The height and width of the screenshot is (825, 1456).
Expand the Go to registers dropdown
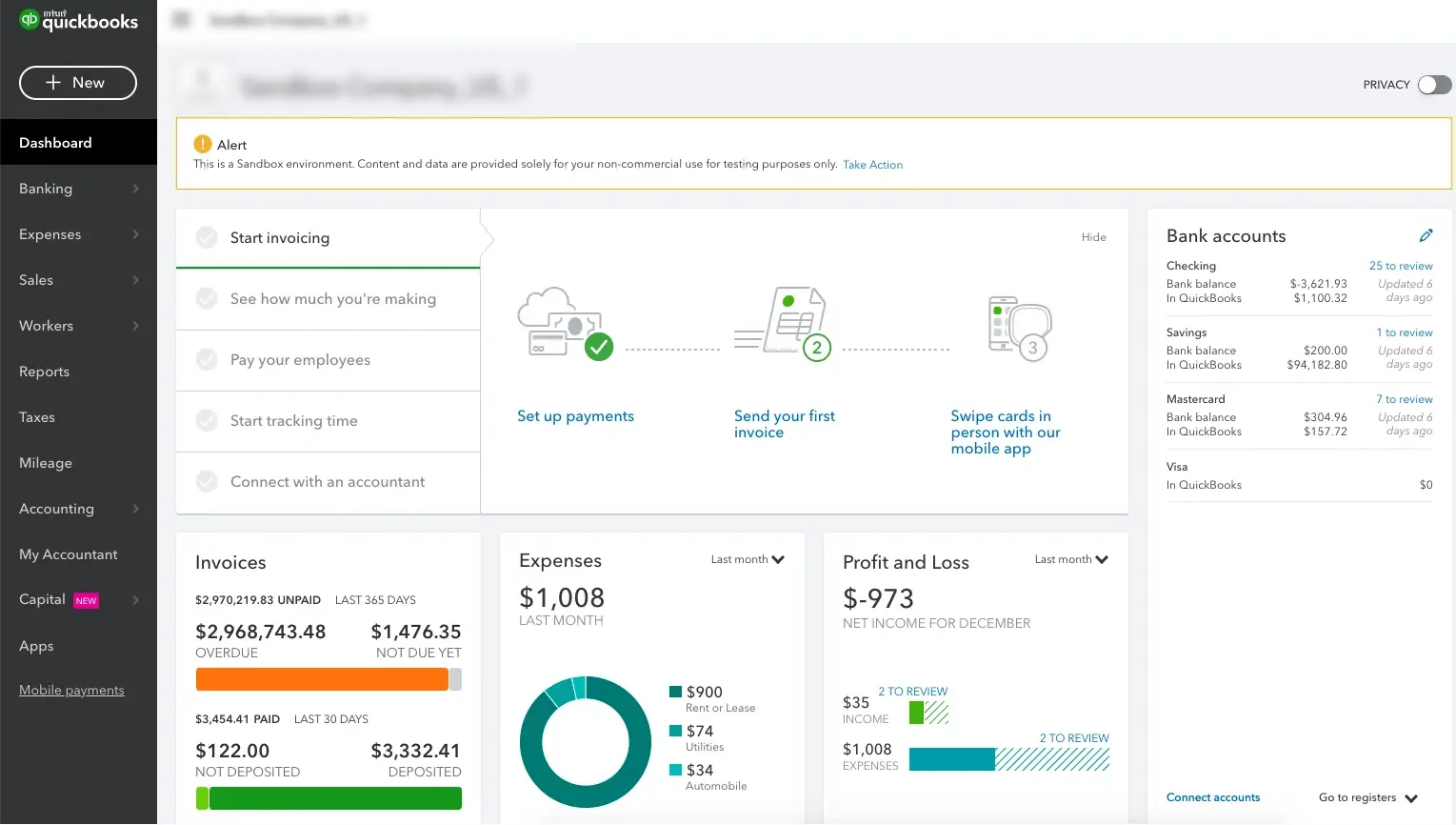click(1368, 797)
